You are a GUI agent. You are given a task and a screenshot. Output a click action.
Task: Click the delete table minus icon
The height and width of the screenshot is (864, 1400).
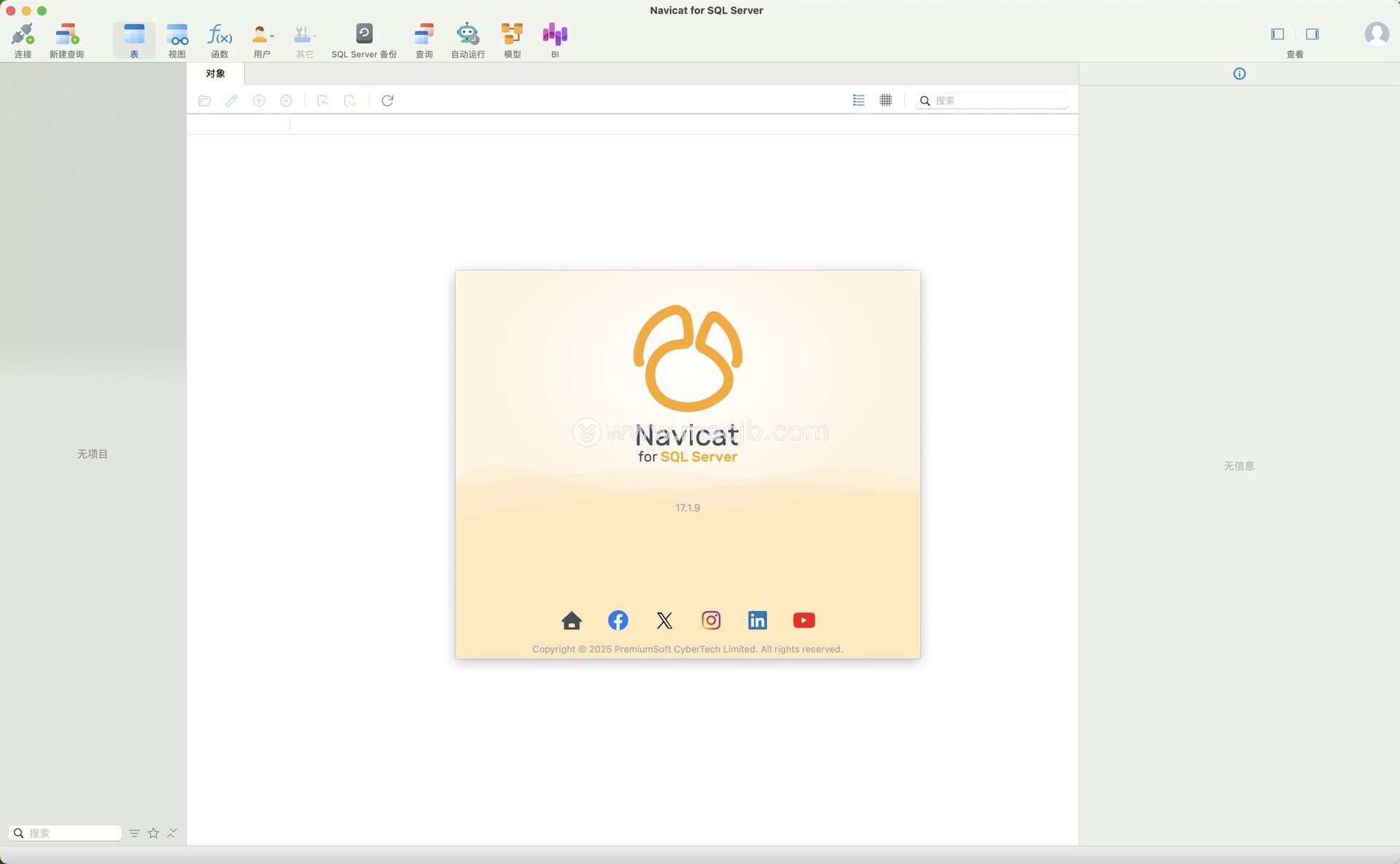287,101
